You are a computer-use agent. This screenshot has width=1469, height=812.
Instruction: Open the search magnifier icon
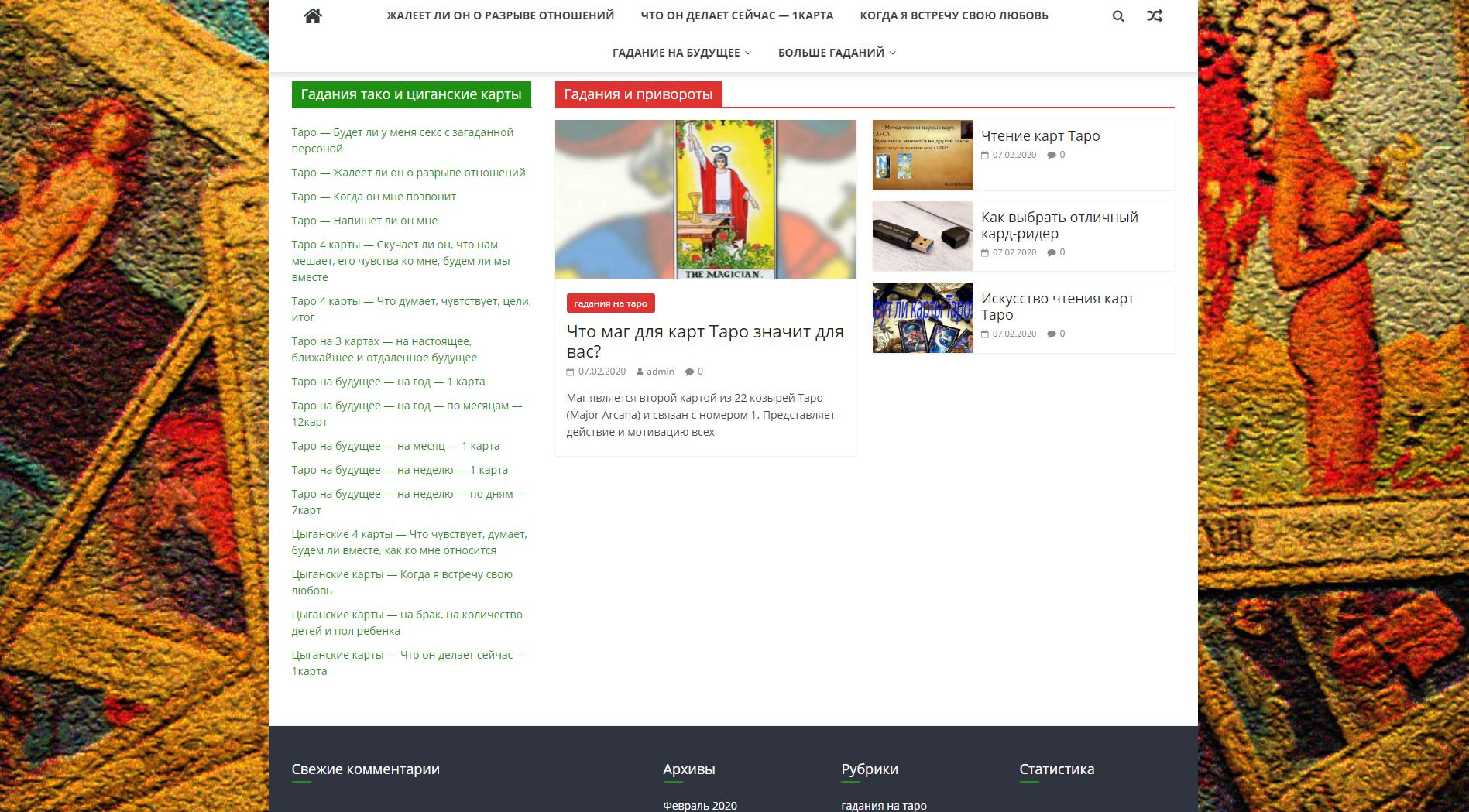(1118, 15)
